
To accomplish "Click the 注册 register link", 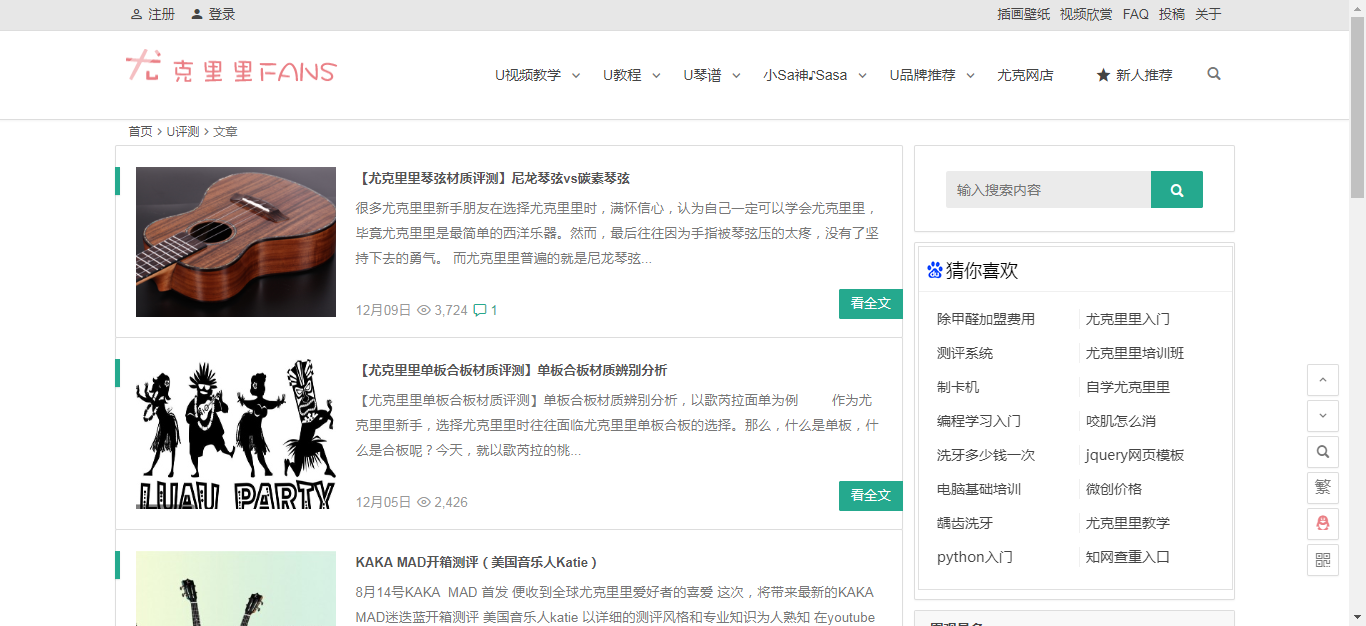I will pos(161,14).
